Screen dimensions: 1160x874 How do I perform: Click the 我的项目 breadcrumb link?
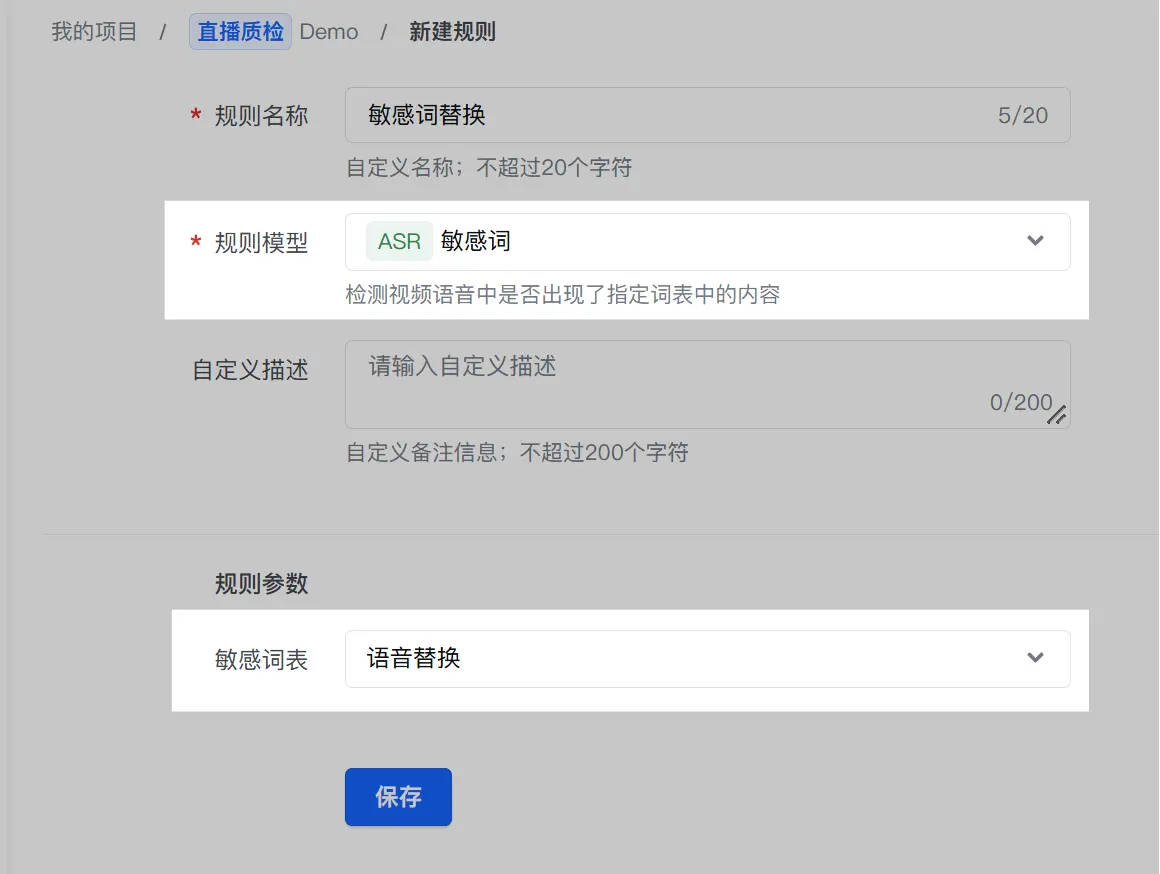pos(94,32)
